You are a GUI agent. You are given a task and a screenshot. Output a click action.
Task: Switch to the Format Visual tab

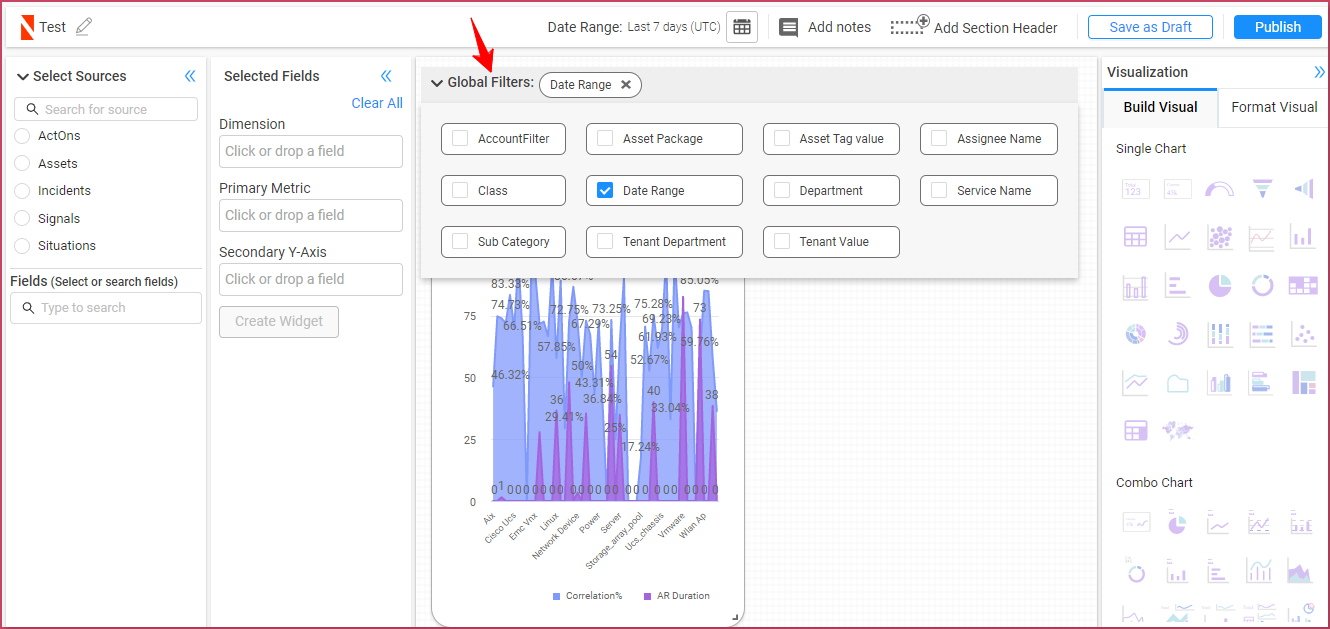(x=1274, y=107)
